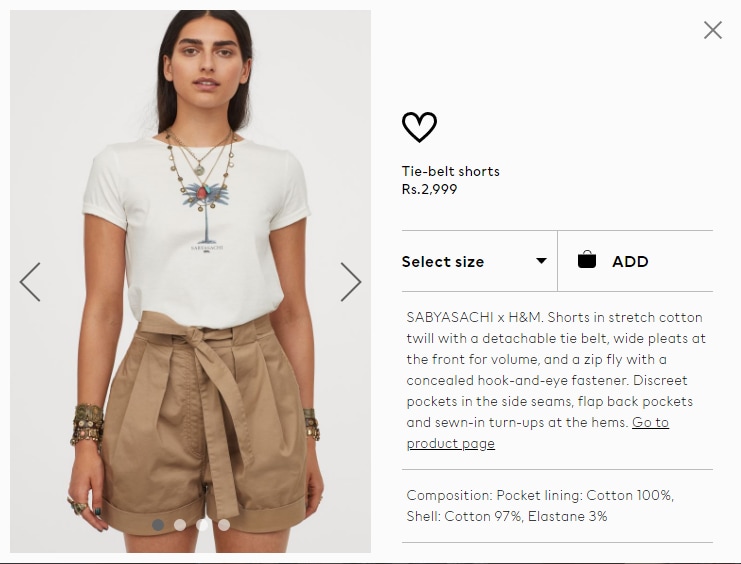The height and width of the screenshot is (564, 741).
Task: Click the model photo of tie-belt shorts
Action: pyautogui.click(x=190, y=281)
